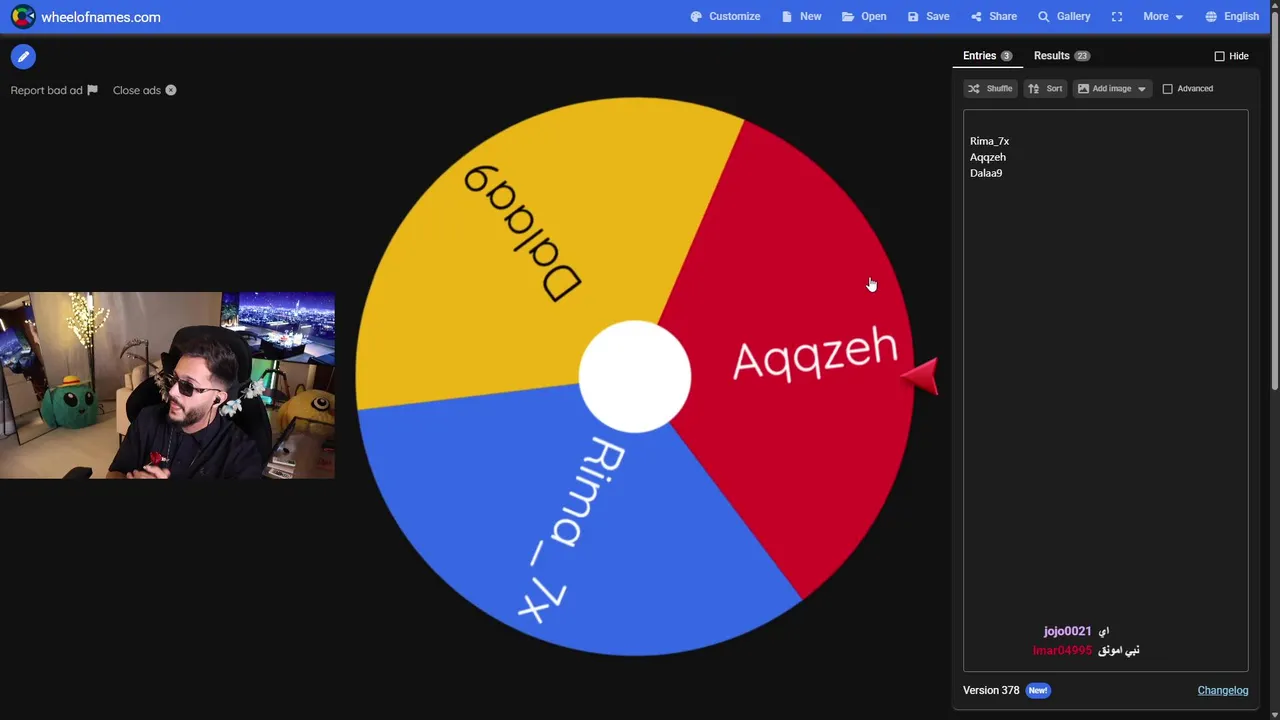Screen dimensions: 1280x720
Task: Shuffle the entries
Action: click(990, 89)
